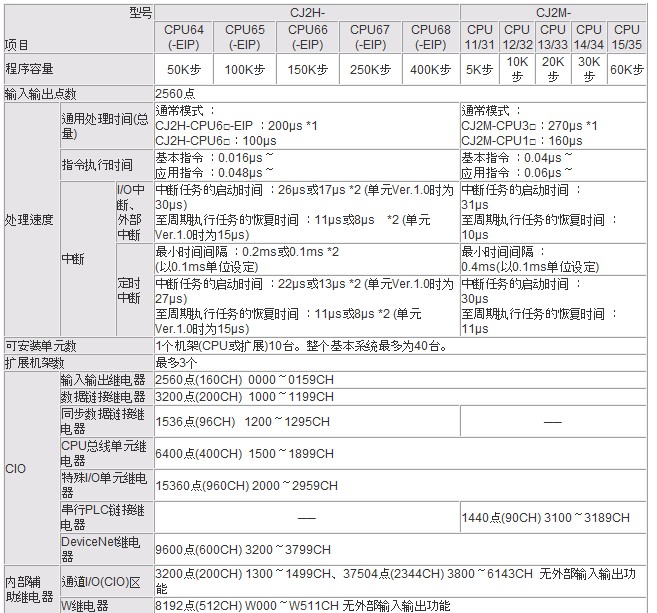Viewport: 657px width, 613px height.
Task: Click the CPU 14/34 column header
Action: point(589,37)
